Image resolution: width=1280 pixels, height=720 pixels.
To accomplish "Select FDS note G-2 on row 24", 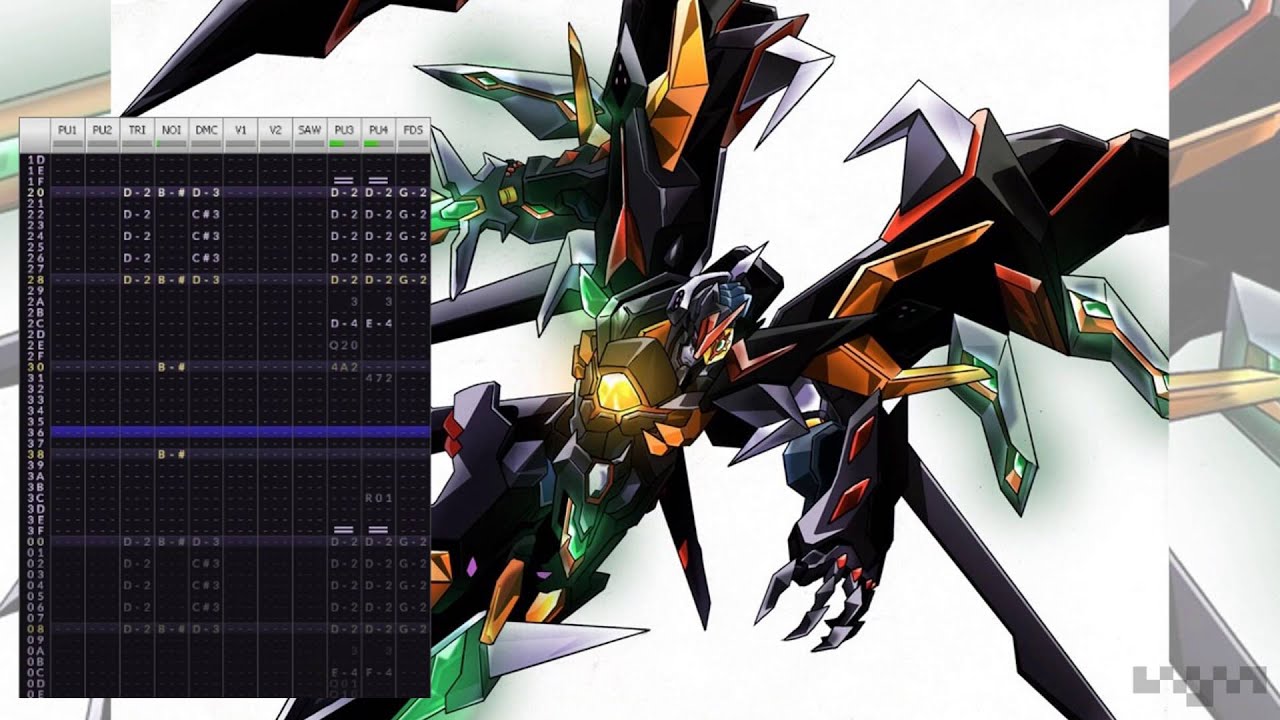I will coord(412,236).
